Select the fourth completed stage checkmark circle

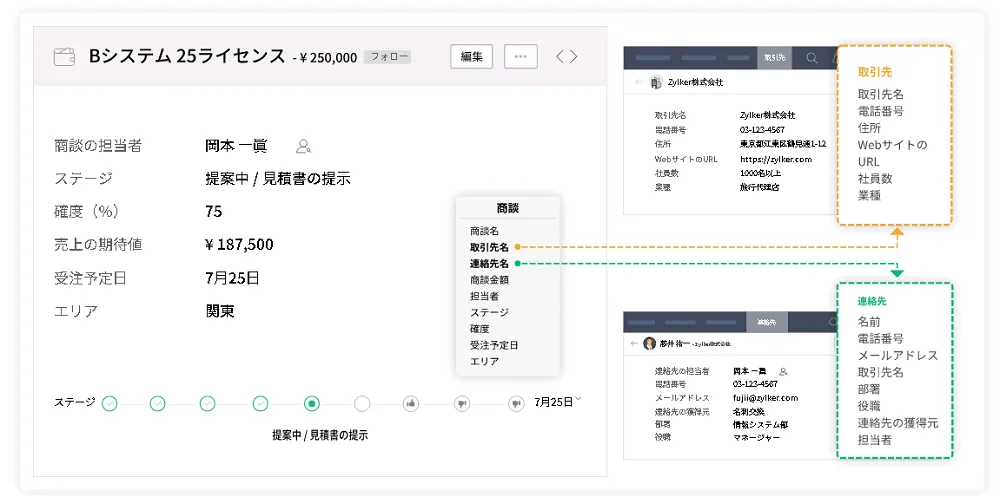coord(260,403)
